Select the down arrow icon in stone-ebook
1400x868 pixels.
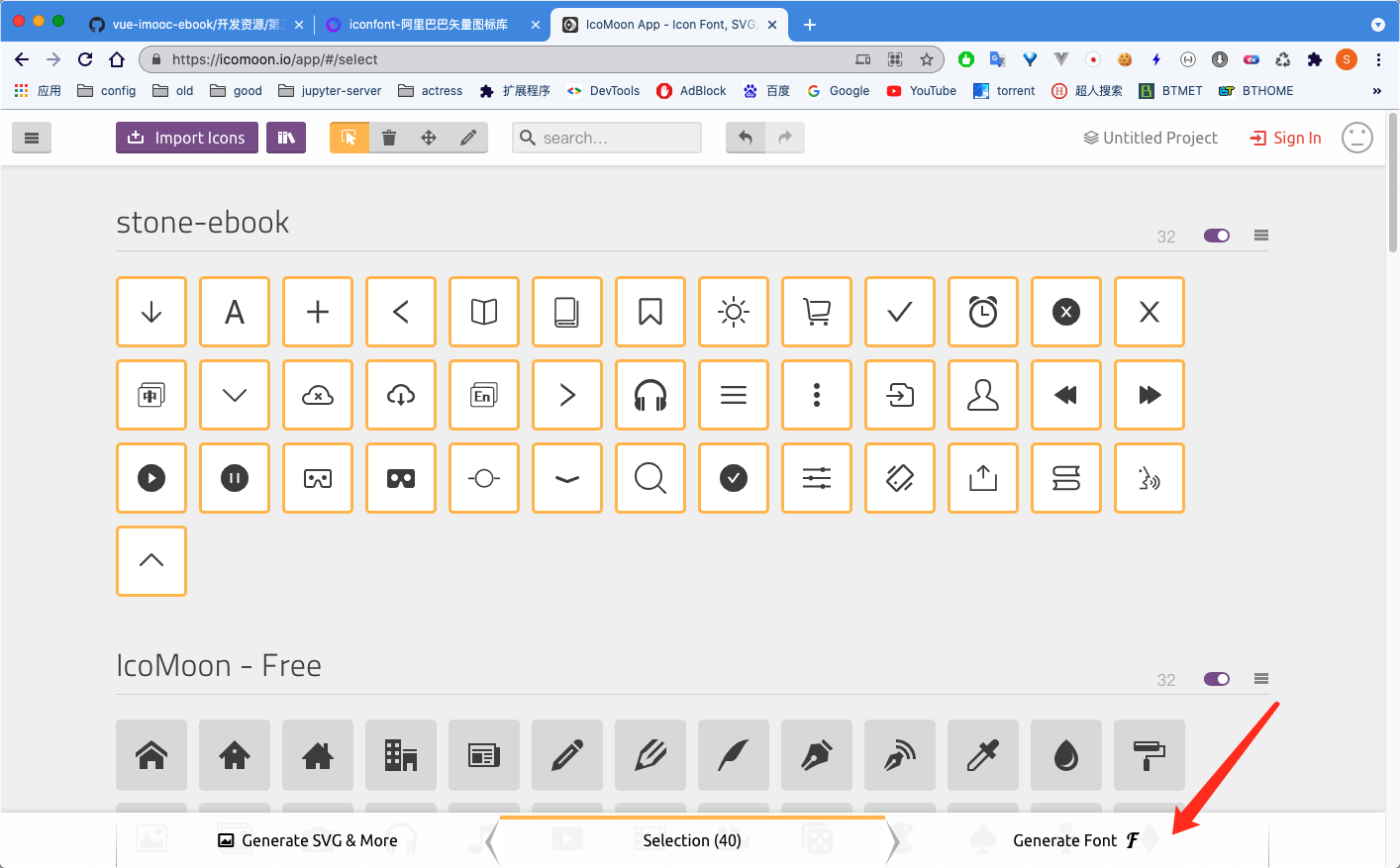pyautogui.click(x=151, y=312)
